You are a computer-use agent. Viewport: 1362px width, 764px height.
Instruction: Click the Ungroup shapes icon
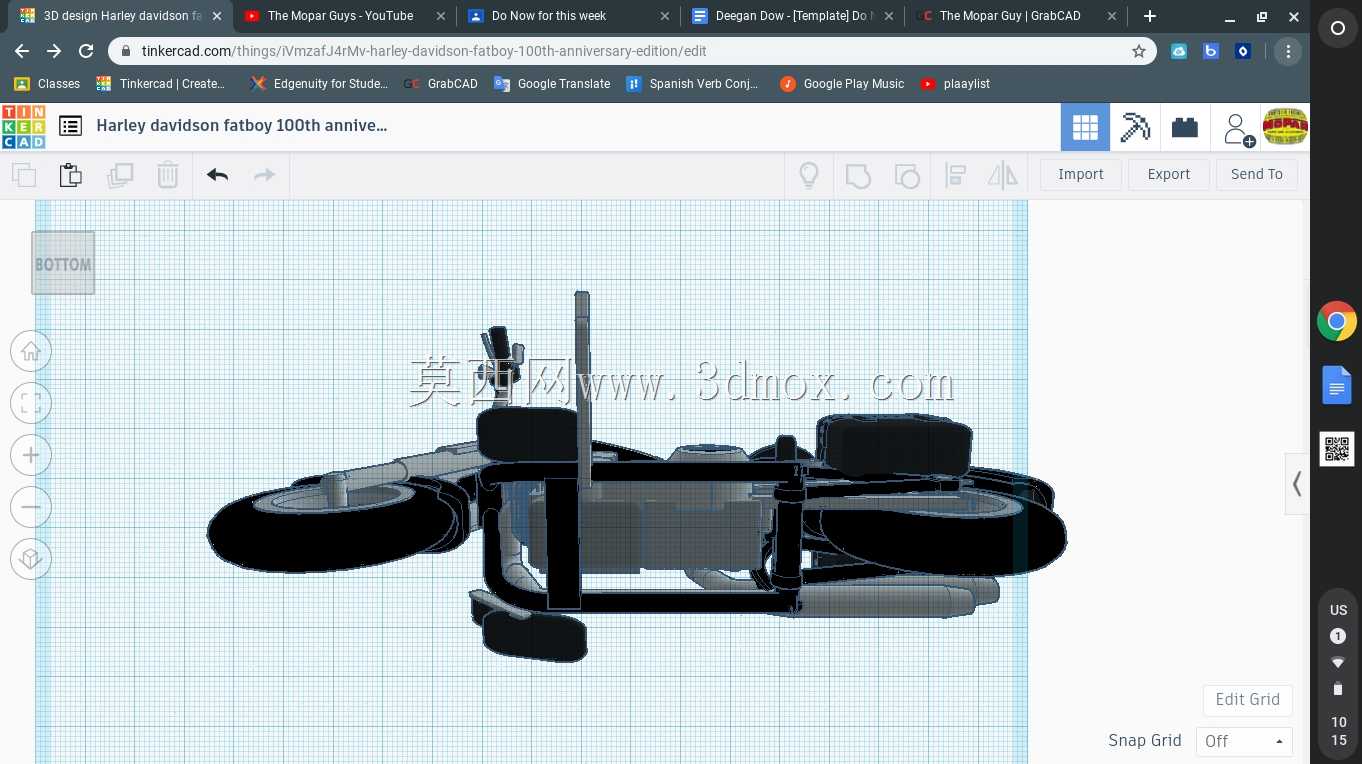click(x=907, y=176)
